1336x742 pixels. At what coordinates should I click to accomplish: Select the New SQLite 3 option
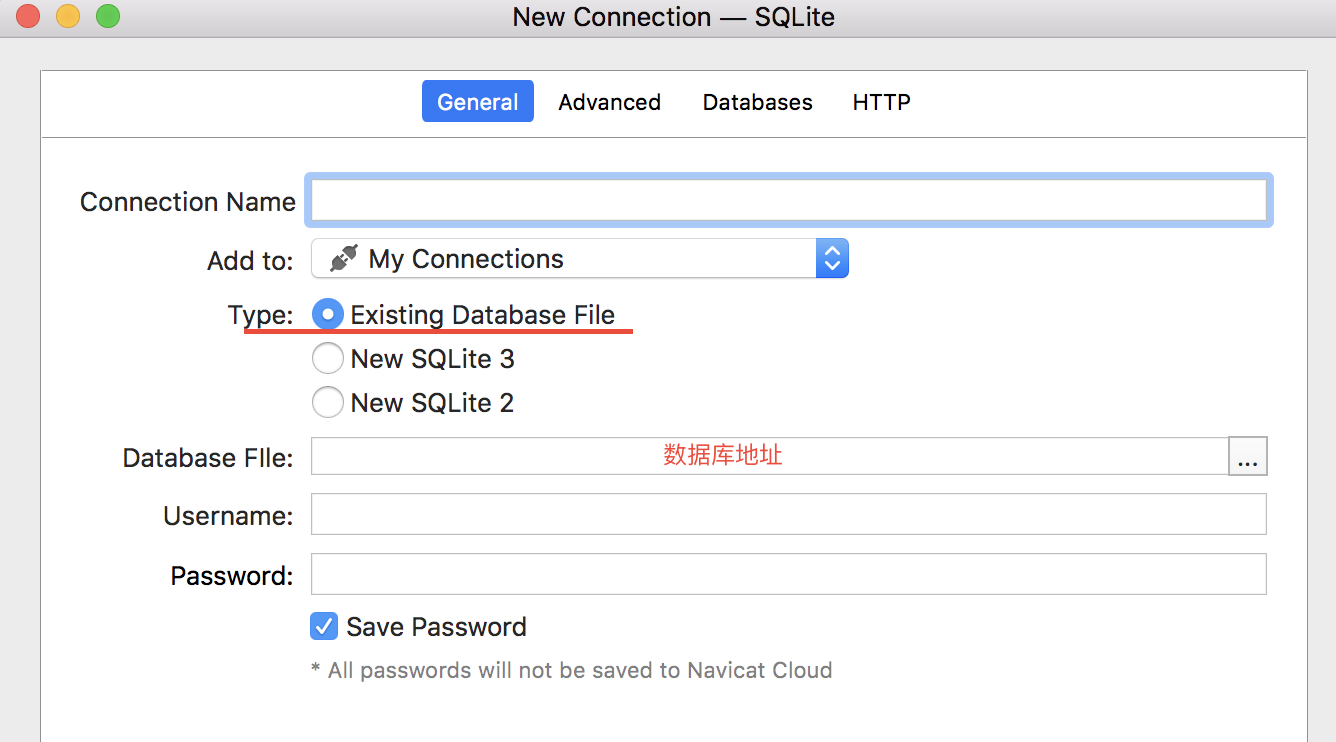328,358
